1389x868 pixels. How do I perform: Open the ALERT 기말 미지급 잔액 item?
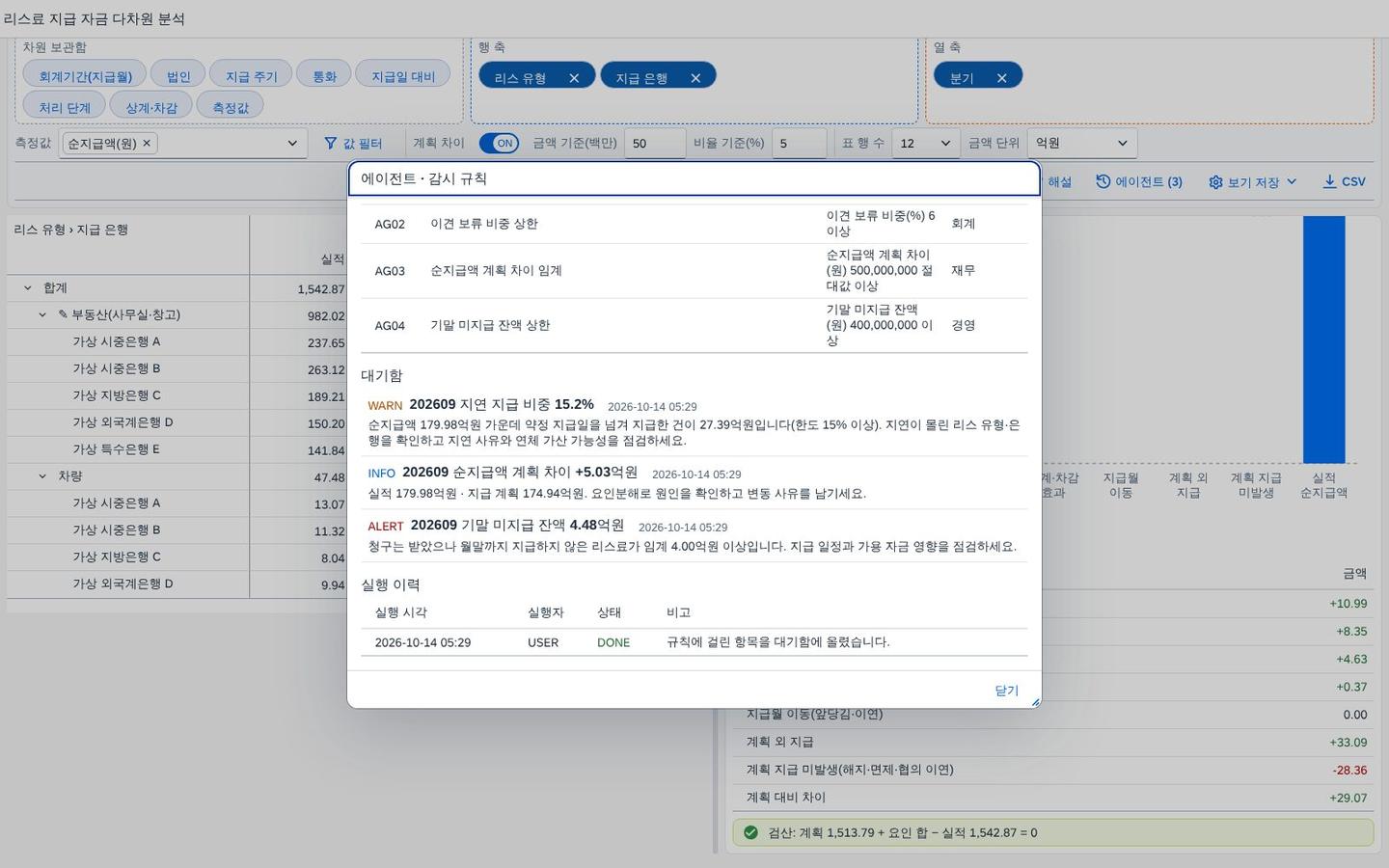[x=694, y=535]
